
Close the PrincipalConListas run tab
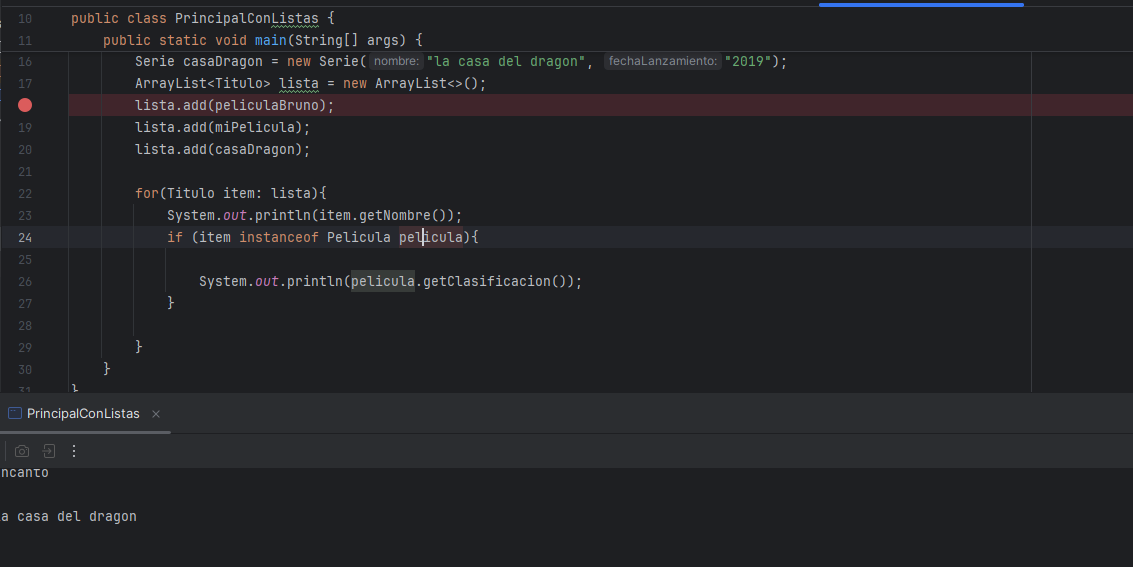coord(155,414)
